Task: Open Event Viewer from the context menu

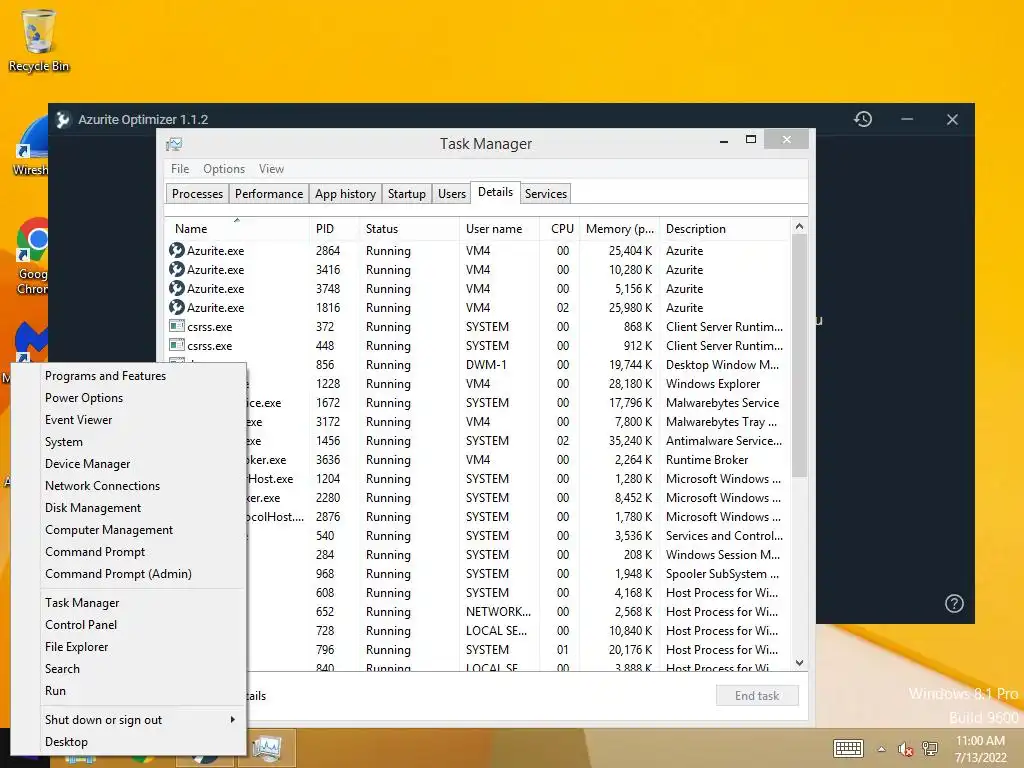Action: click(x=129, y=420)
